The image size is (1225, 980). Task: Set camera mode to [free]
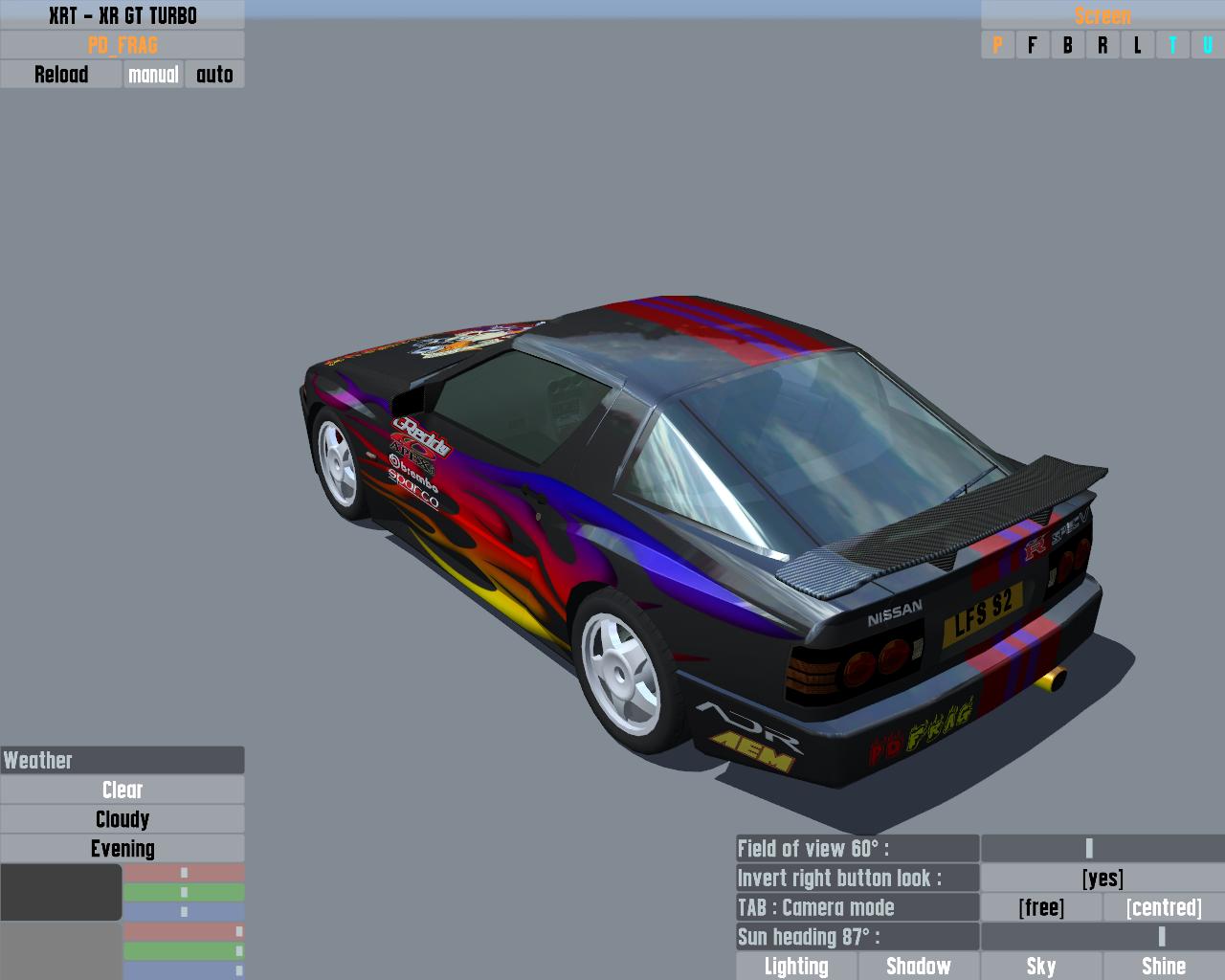1041,907
